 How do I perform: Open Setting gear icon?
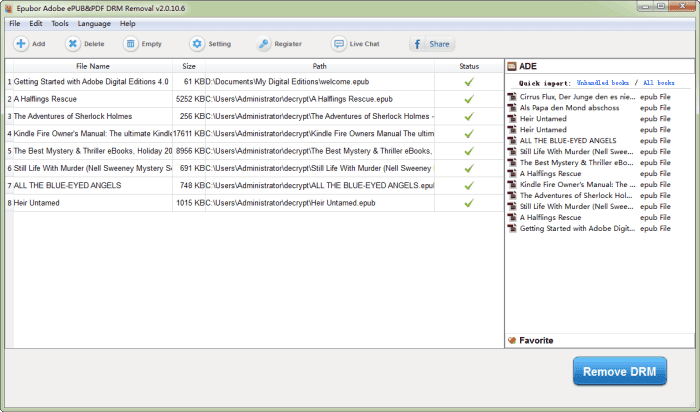pos(197,44)
